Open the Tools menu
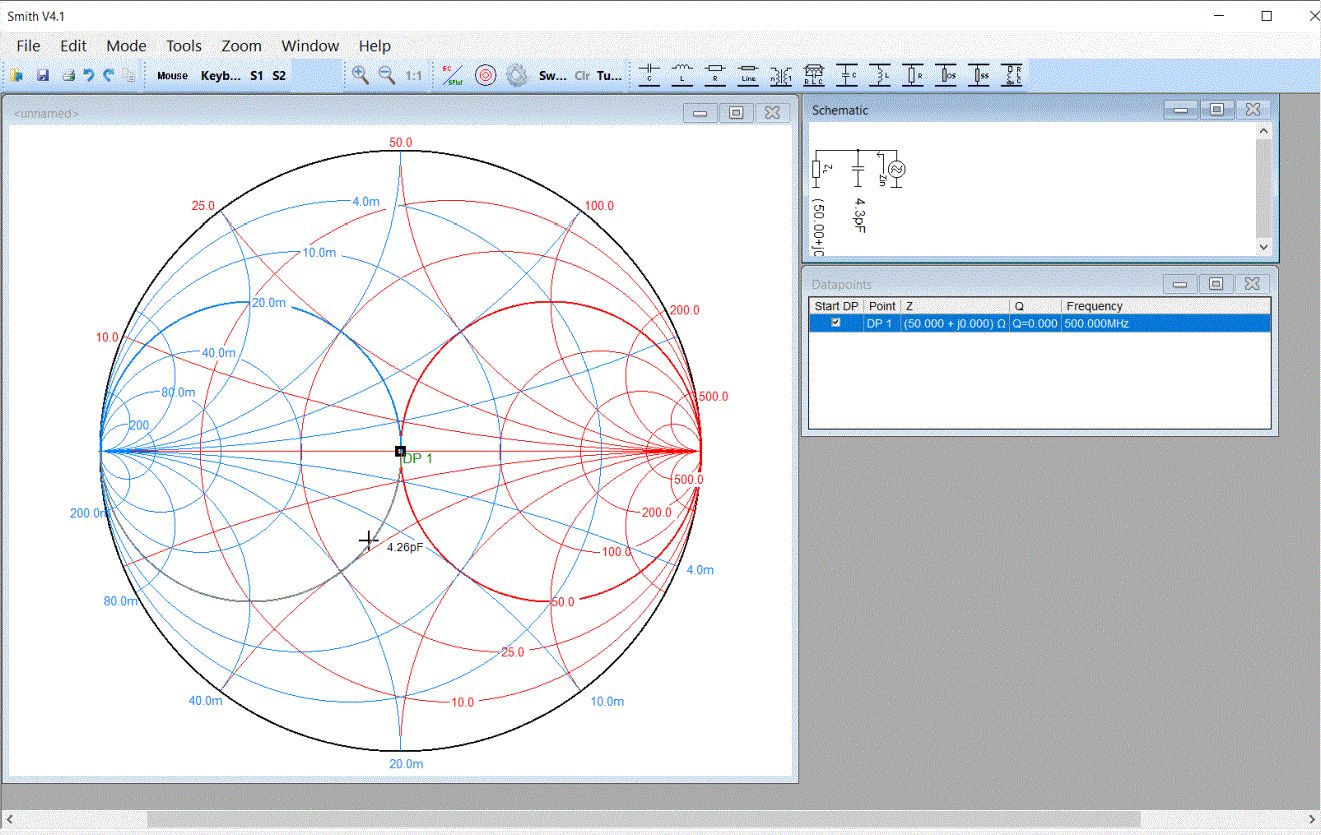The width and height of the screenshot is (1321, 835). click(184, 46)
